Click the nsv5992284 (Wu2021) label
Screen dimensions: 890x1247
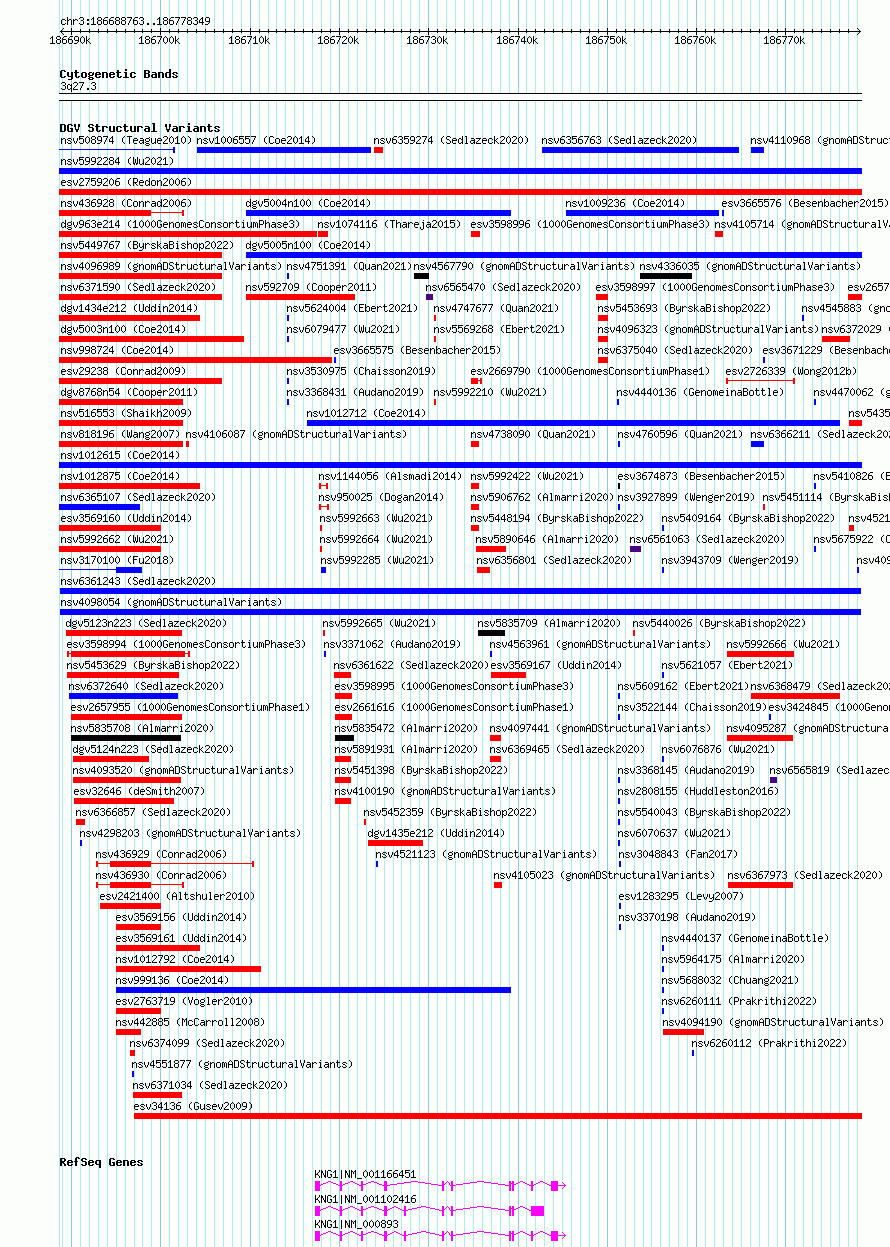119,161
